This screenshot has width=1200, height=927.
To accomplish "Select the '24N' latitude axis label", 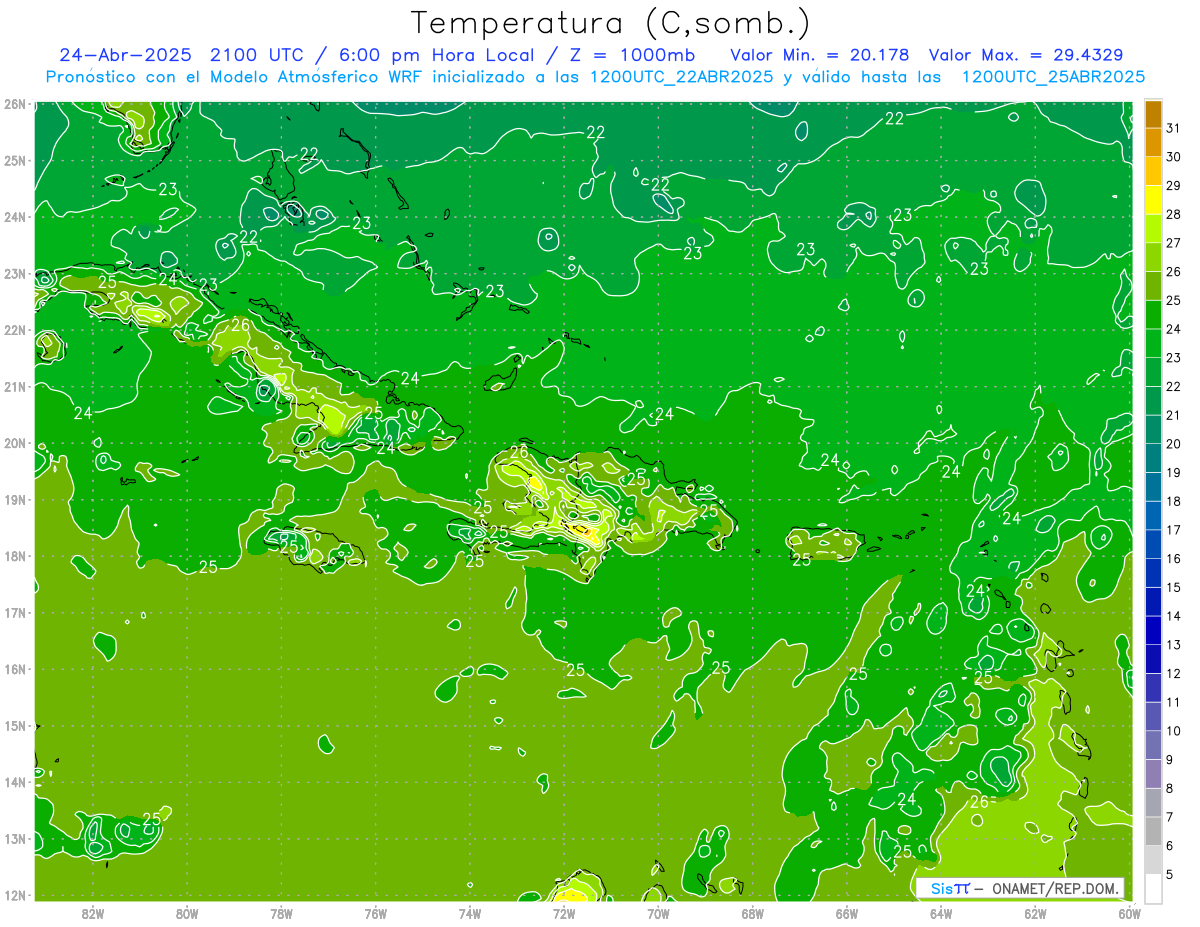I will pyautogui.click(x=15, y=217).
